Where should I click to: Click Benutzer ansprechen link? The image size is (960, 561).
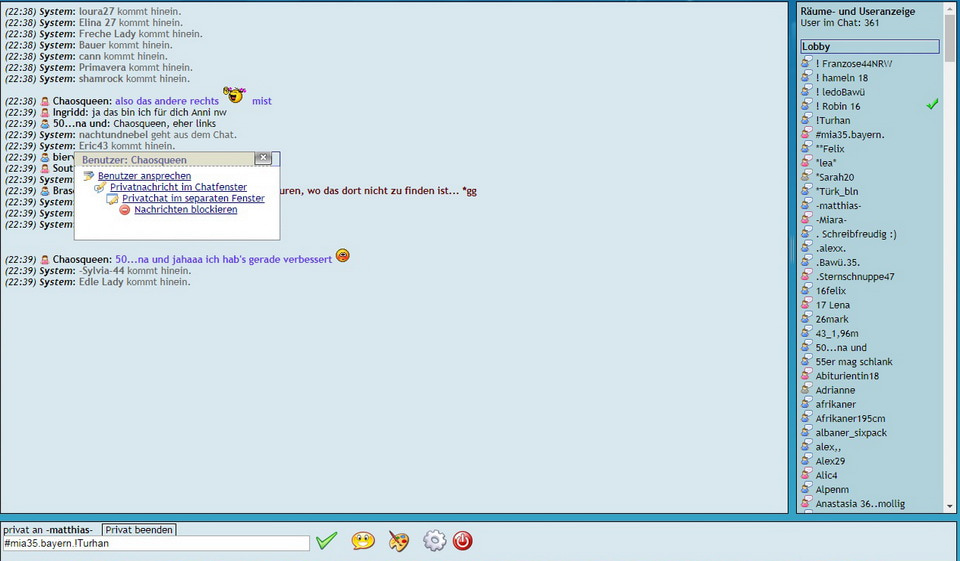[x=144, y=176]
